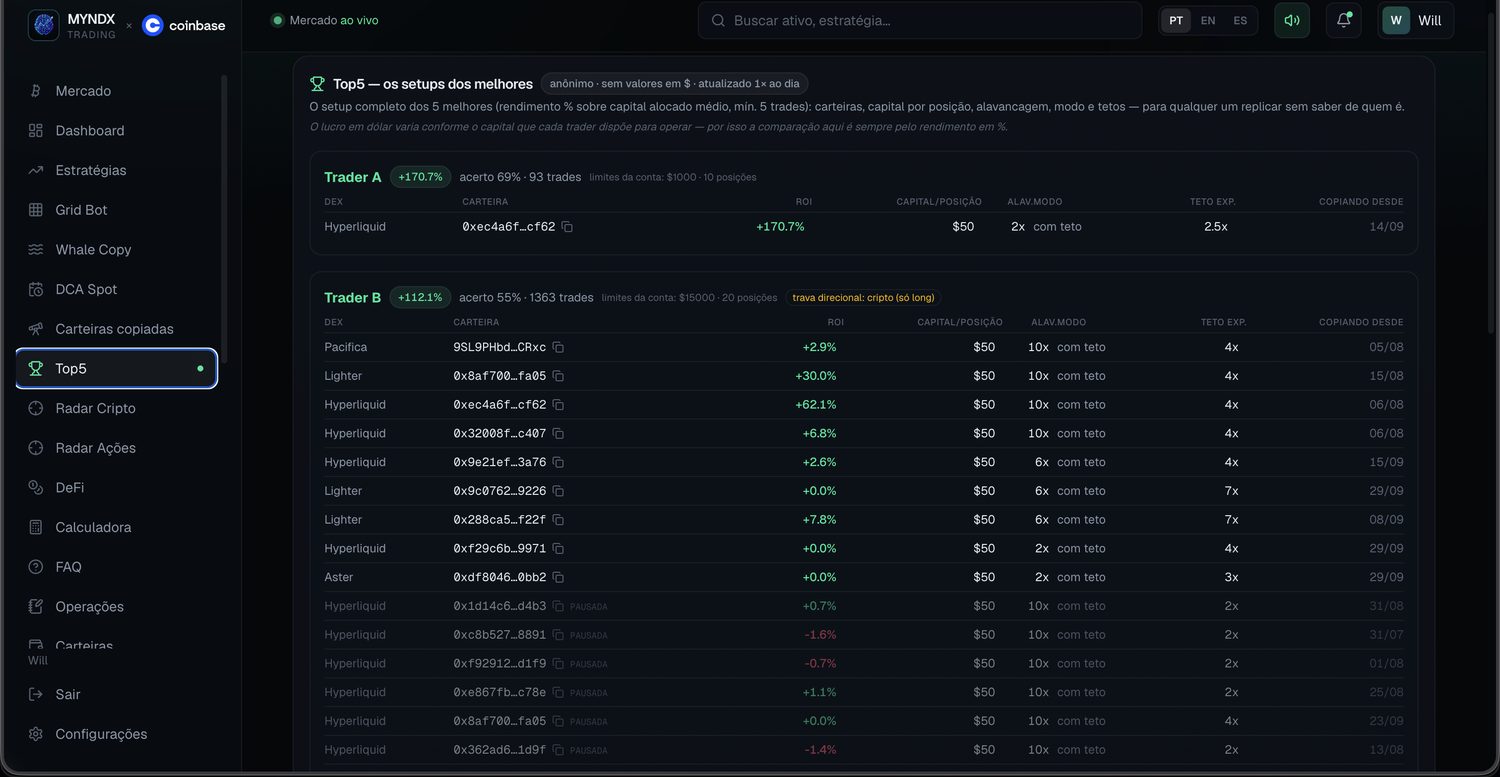Click Trader B's +112.1% return badge
The image size is (1500, 777).
(420, 297)
